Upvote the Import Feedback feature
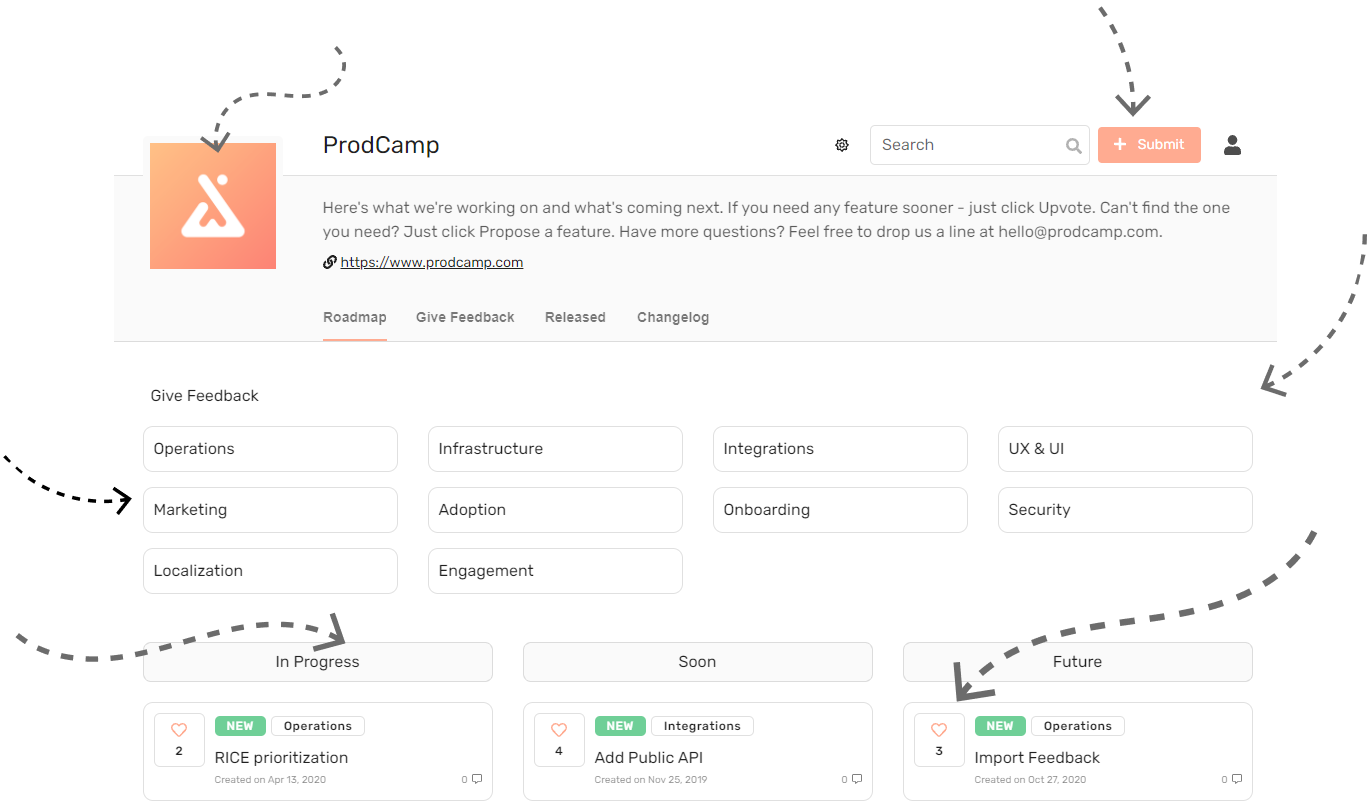The image size is (1372, 811). pos(939,740)
